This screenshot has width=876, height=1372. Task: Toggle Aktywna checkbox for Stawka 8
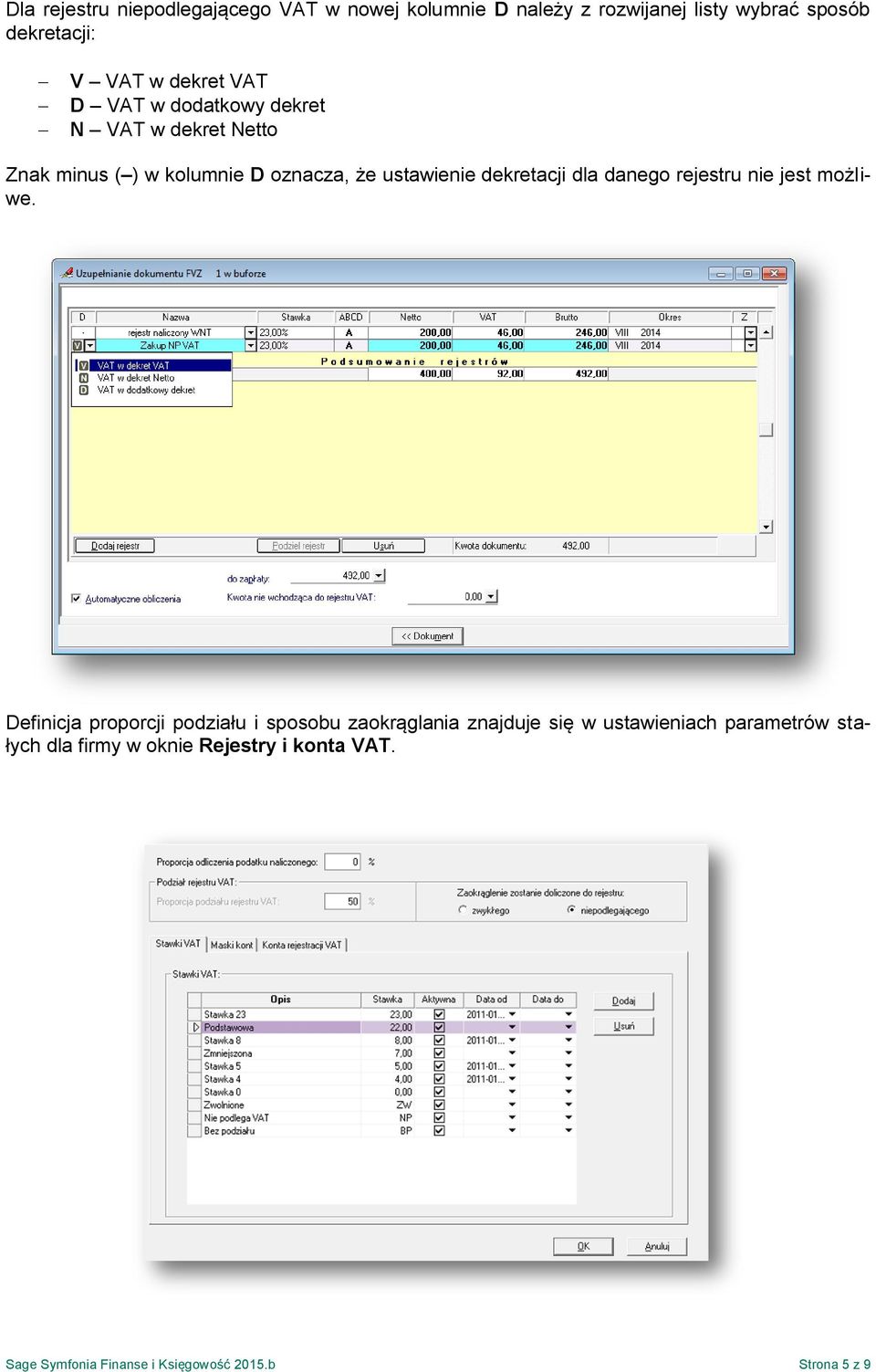[439, 1041]
